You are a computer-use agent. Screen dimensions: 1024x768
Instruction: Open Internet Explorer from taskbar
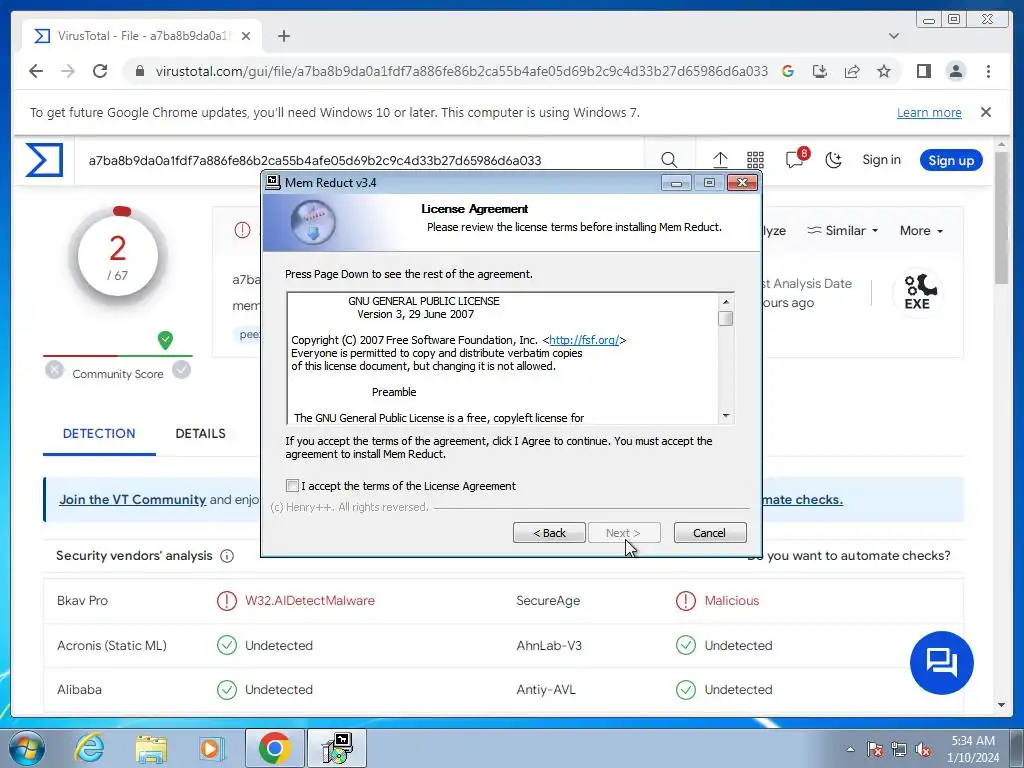(89, 748)
